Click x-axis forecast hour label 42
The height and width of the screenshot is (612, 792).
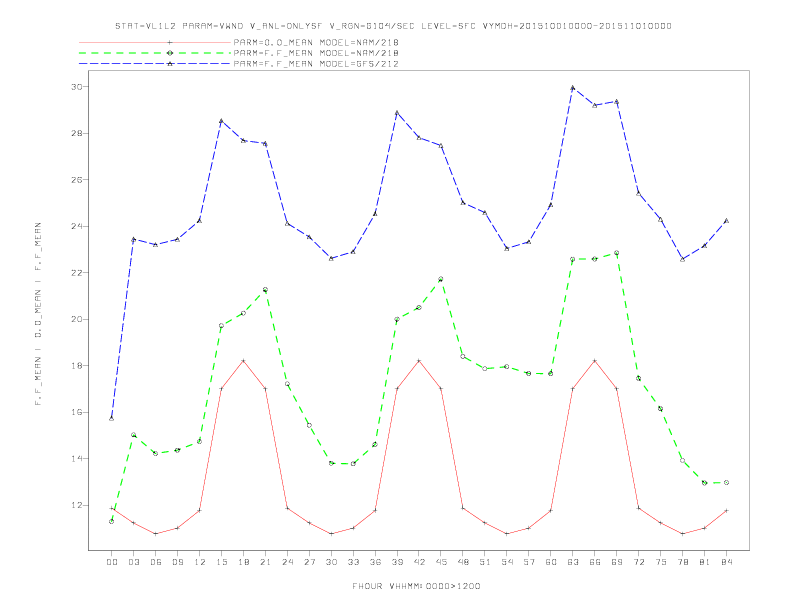419,562
